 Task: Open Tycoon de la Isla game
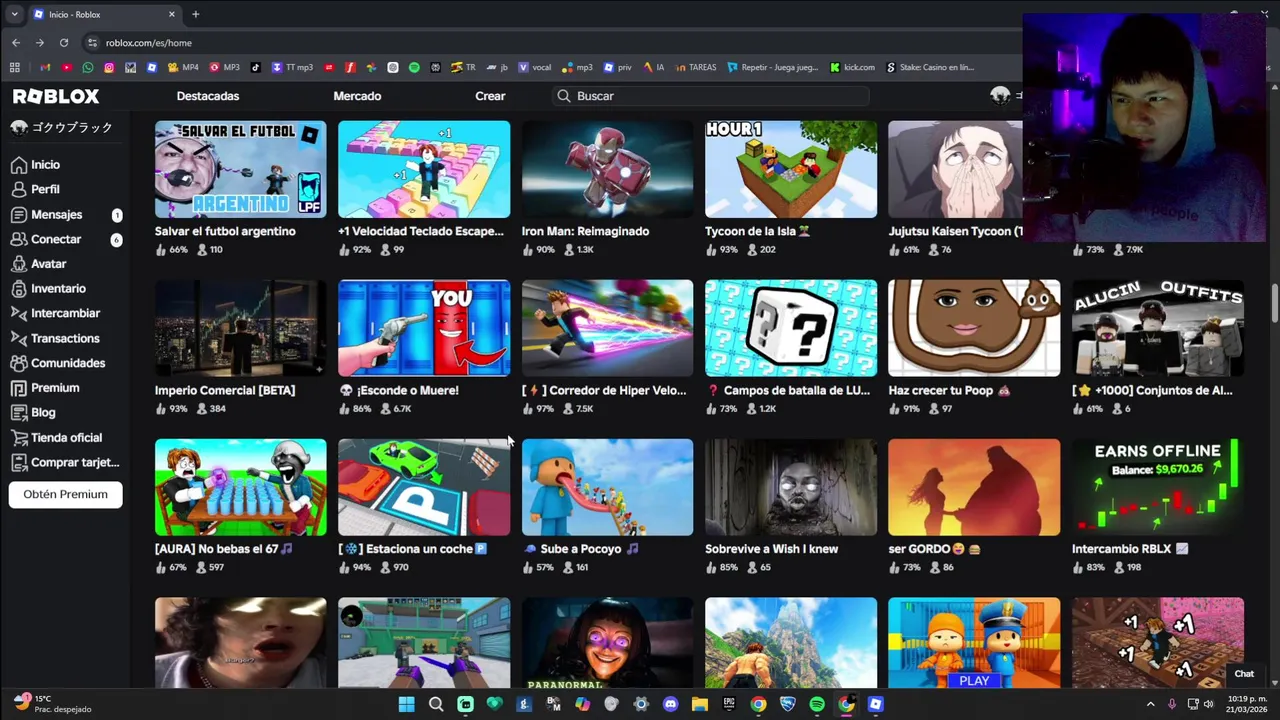click(x=791, y=169)
